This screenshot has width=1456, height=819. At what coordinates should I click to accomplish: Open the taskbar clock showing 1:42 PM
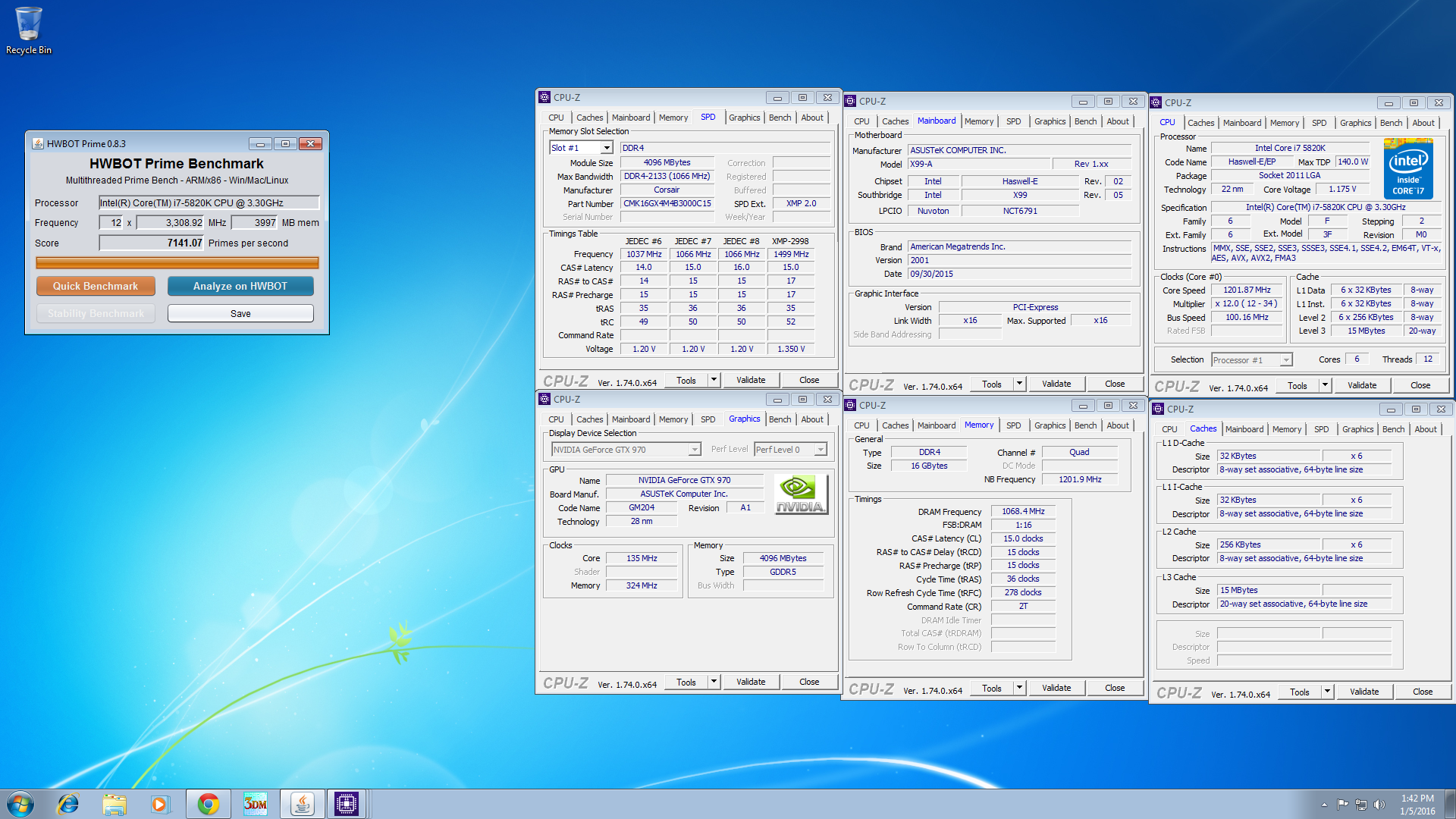click(1417, 805)
